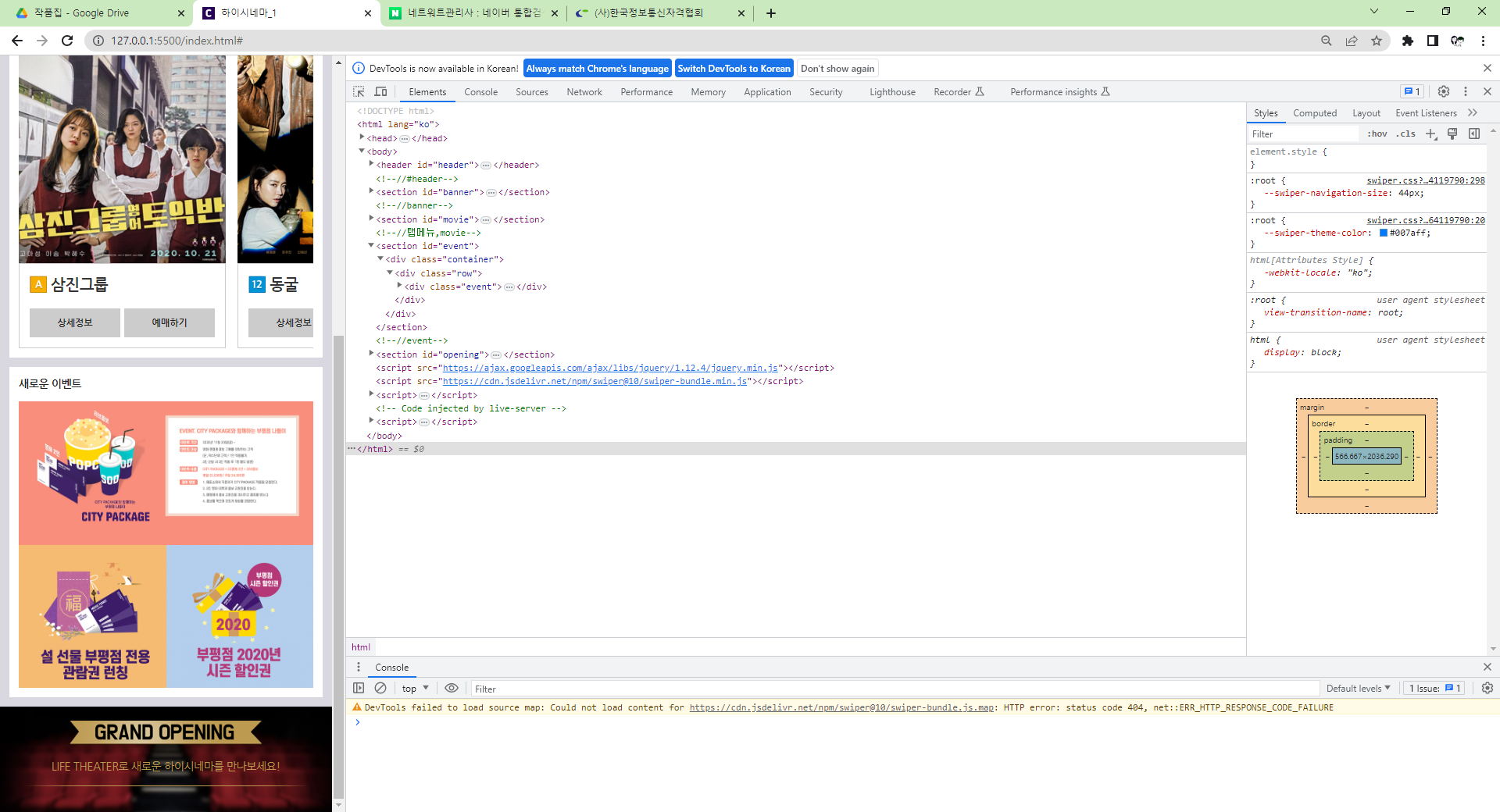
Task: Collapse the body element node
Action: [x=362, y=151]
